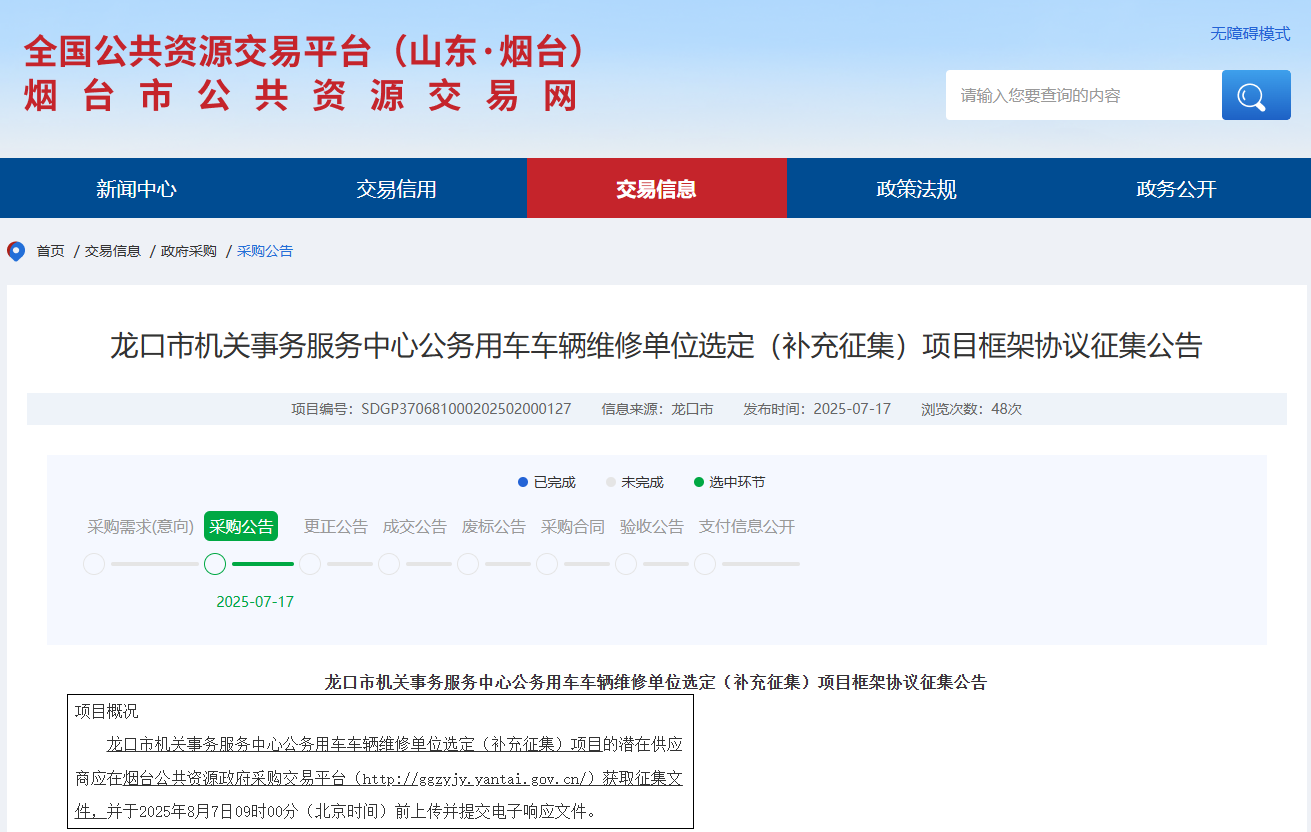The width and height of the screenshot is (1311, 832).
Task: Click the location pin icon in breadcrumb
Action: (16, 251)
